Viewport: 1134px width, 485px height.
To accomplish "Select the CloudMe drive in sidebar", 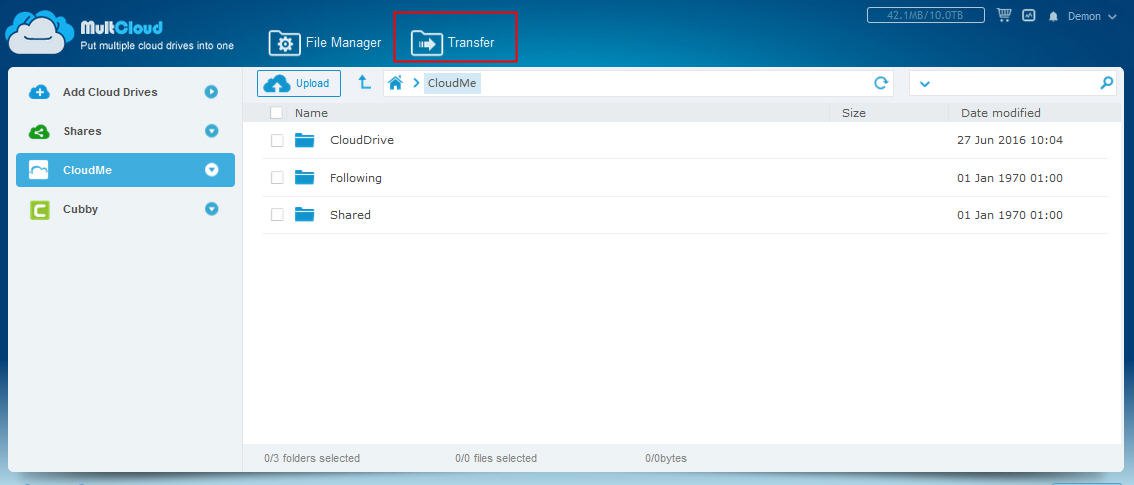I will [x=125, y=170].
